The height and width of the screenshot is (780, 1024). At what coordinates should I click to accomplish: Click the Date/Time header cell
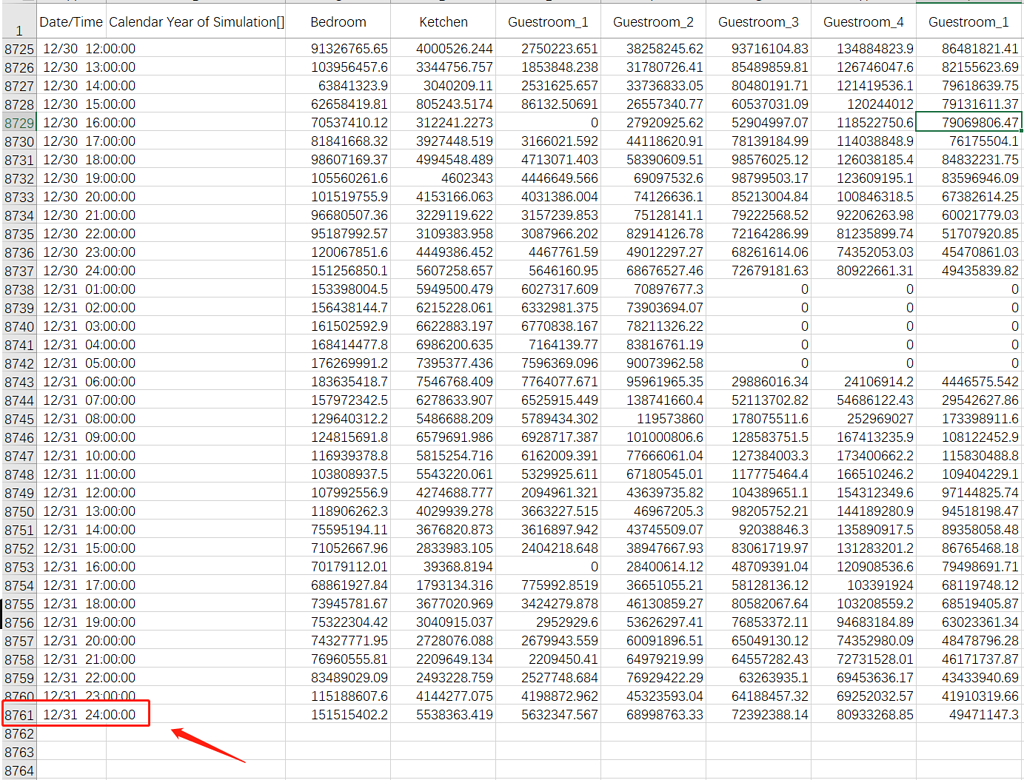click(x=71, y=22)
